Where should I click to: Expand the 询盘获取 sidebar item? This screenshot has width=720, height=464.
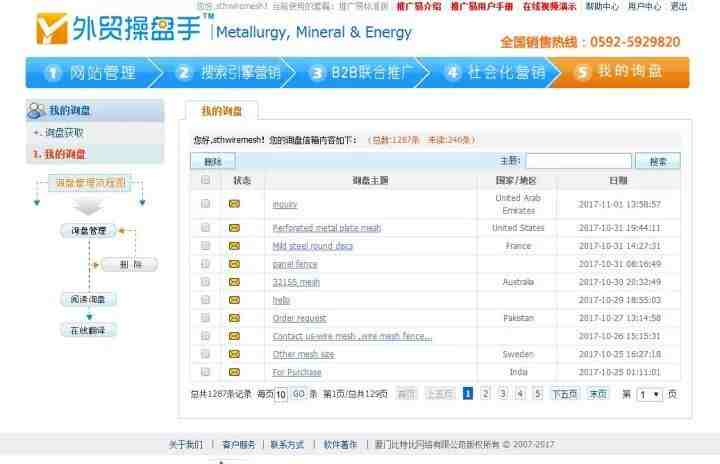pos(64,132)
